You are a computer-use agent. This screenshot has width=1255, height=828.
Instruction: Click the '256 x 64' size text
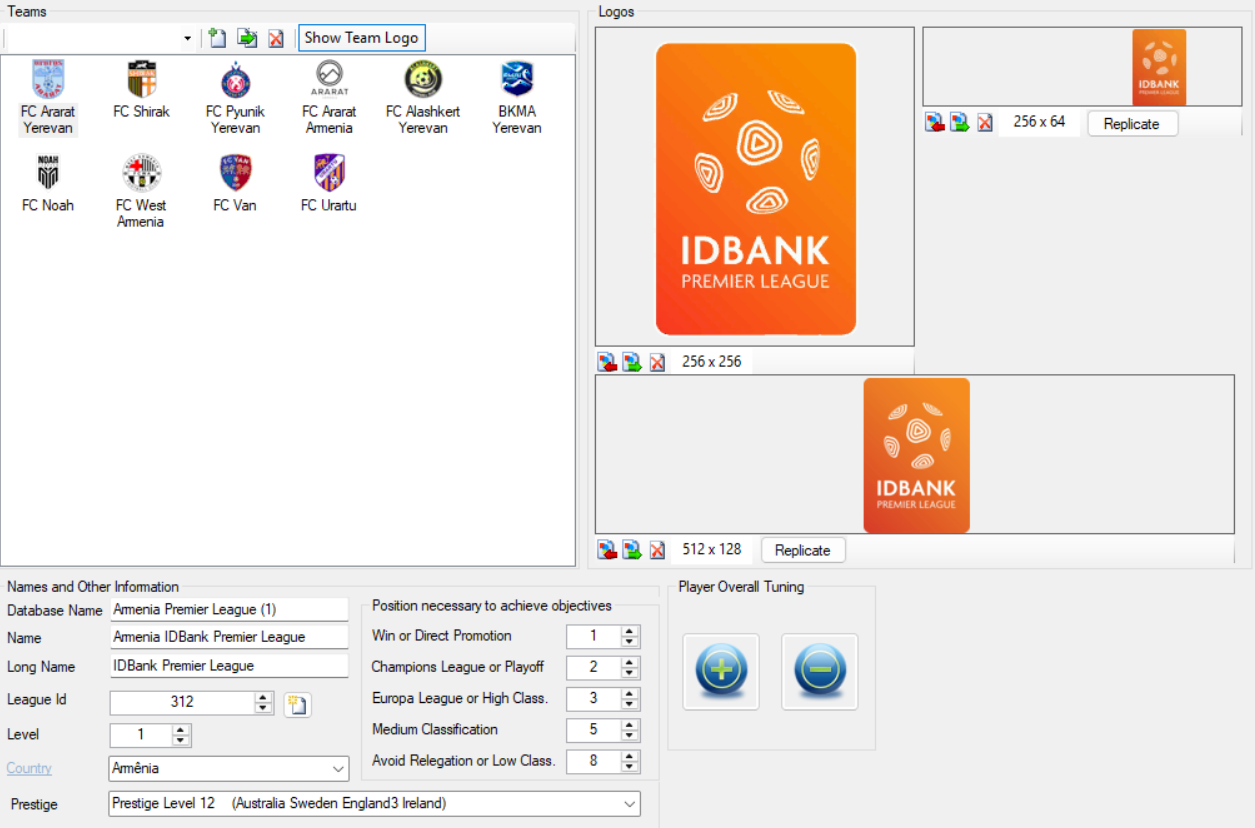pos(1039,122)
